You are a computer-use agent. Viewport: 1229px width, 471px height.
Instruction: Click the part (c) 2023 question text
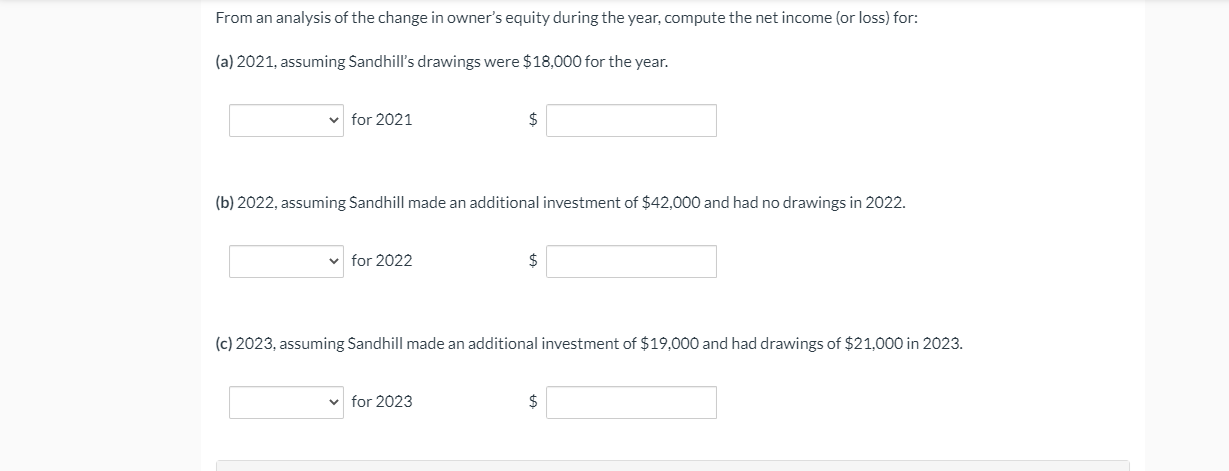589,344
